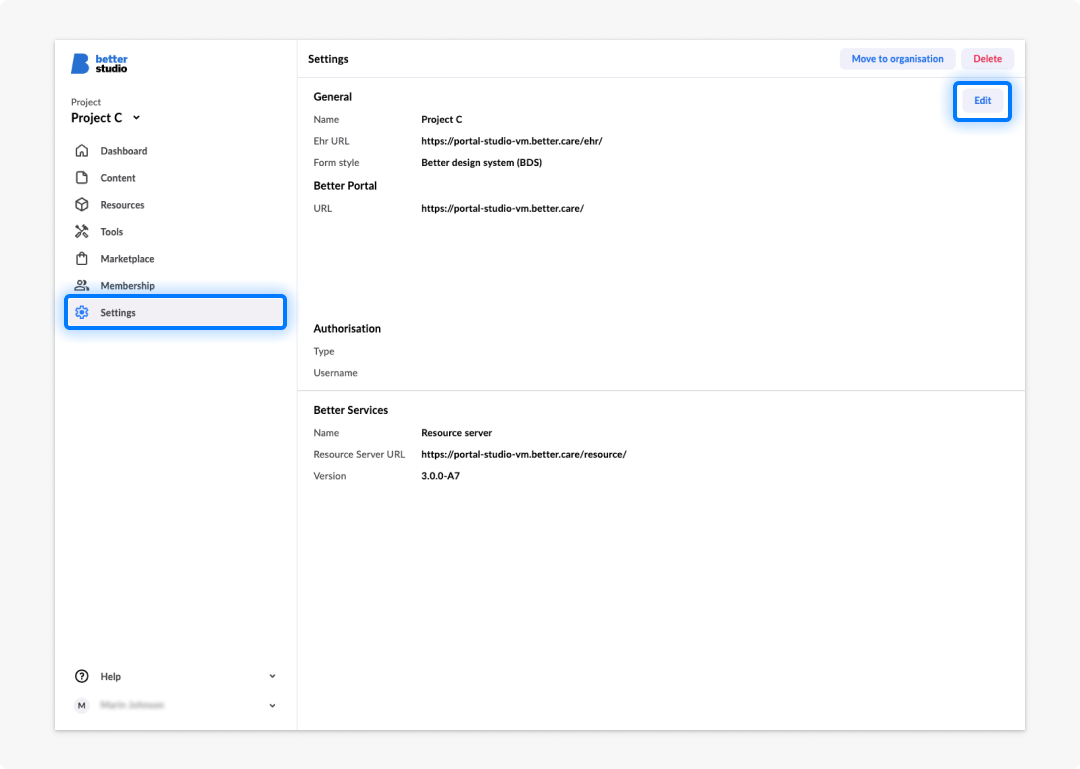
Task: Click the Membership people icon
Action: (x=82, y=285)
